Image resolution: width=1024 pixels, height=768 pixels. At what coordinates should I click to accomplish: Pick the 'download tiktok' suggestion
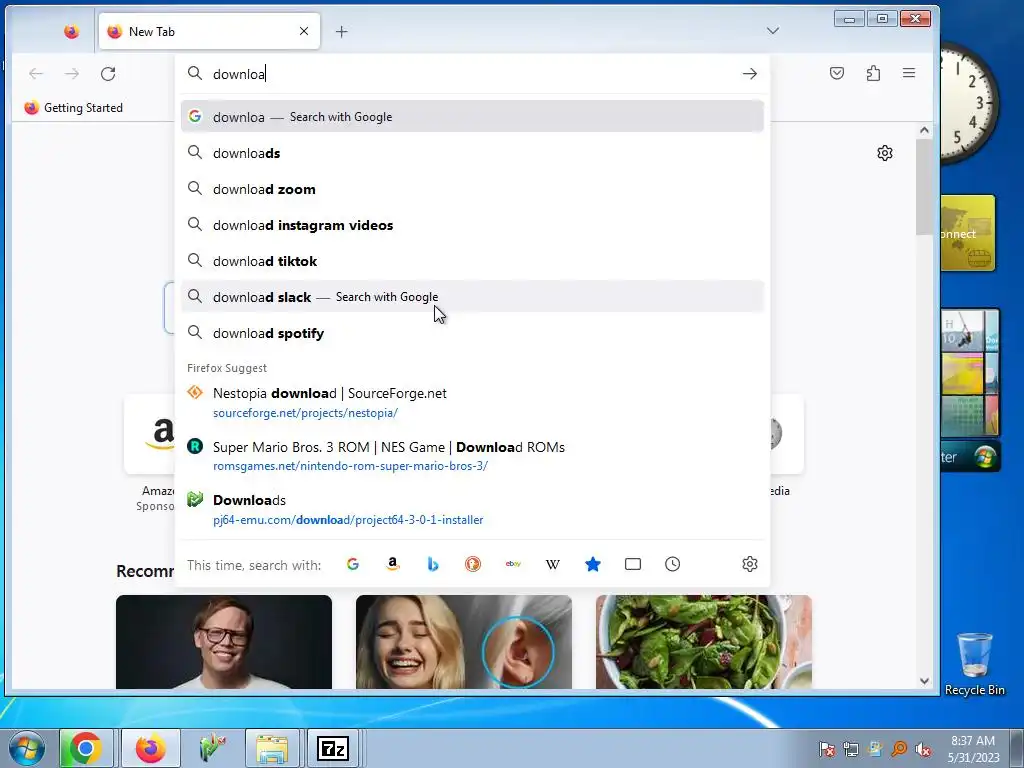(x=472, y=261)
